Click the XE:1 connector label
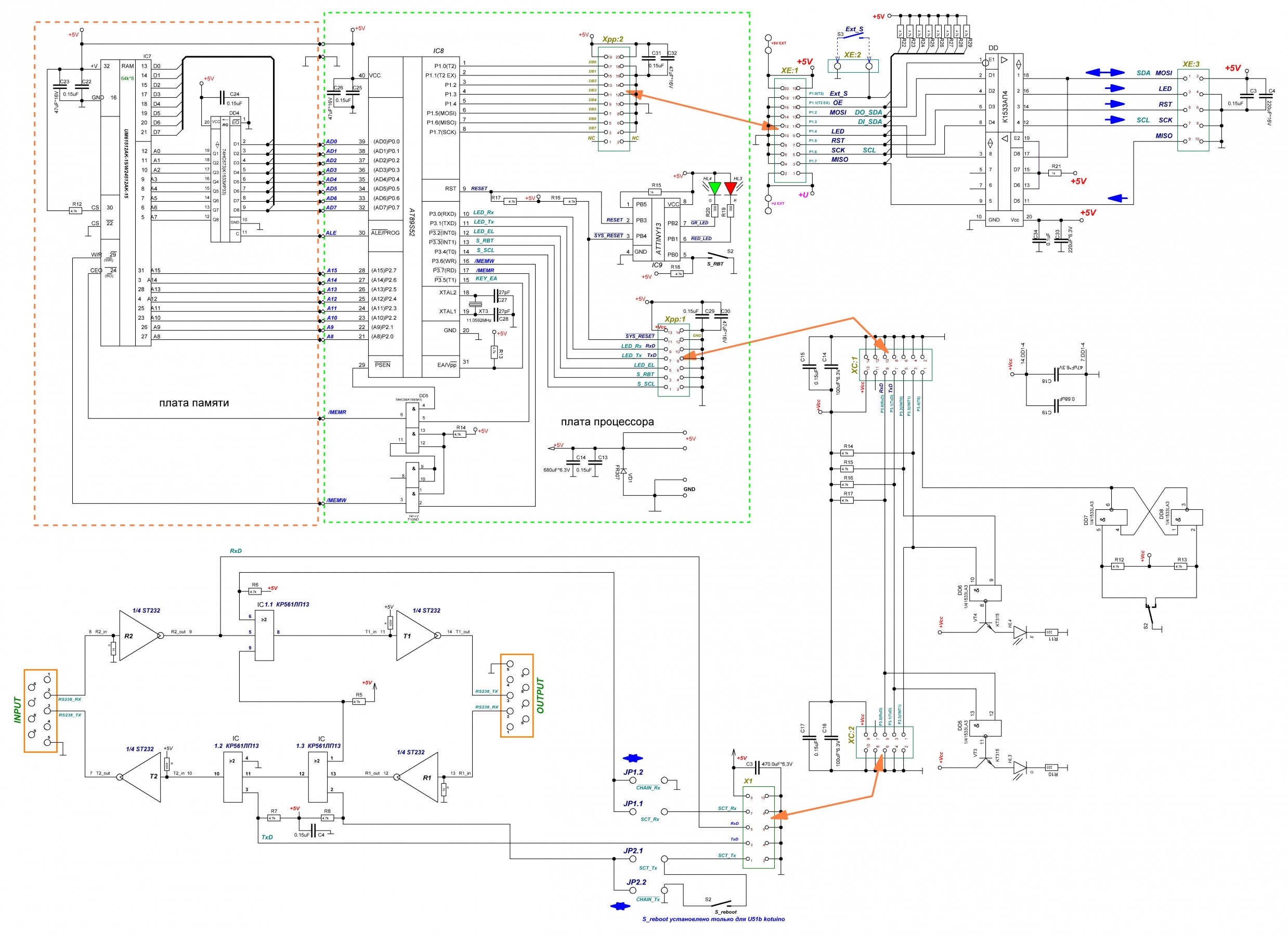This screenshot has height=935, width=1288. coord(789,70)
